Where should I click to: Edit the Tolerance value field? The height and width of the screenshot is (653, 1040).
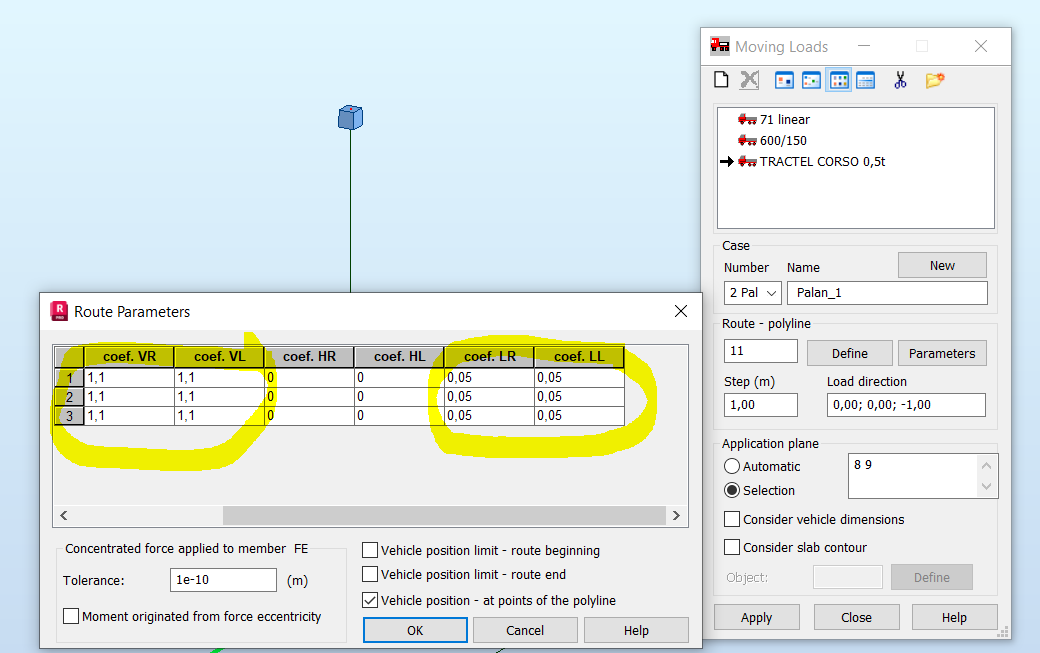point(222,580)
